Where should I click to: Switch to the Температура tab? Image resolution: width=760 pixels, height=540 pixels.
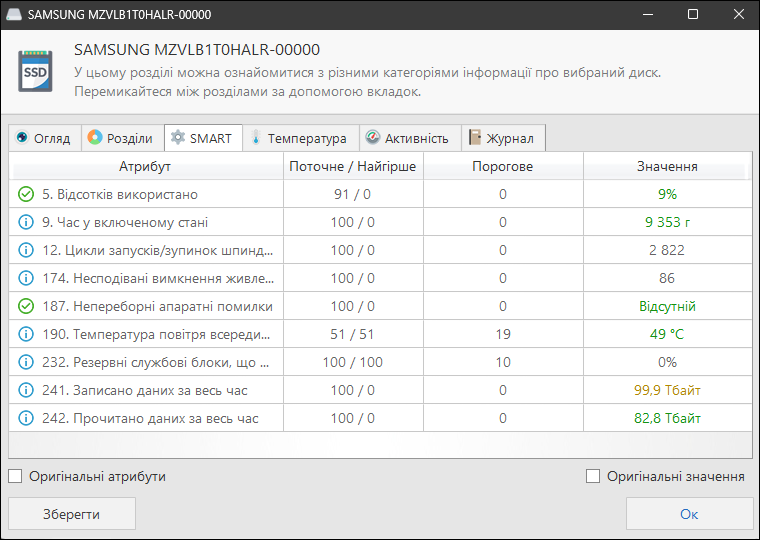click(x=298, y=138)
